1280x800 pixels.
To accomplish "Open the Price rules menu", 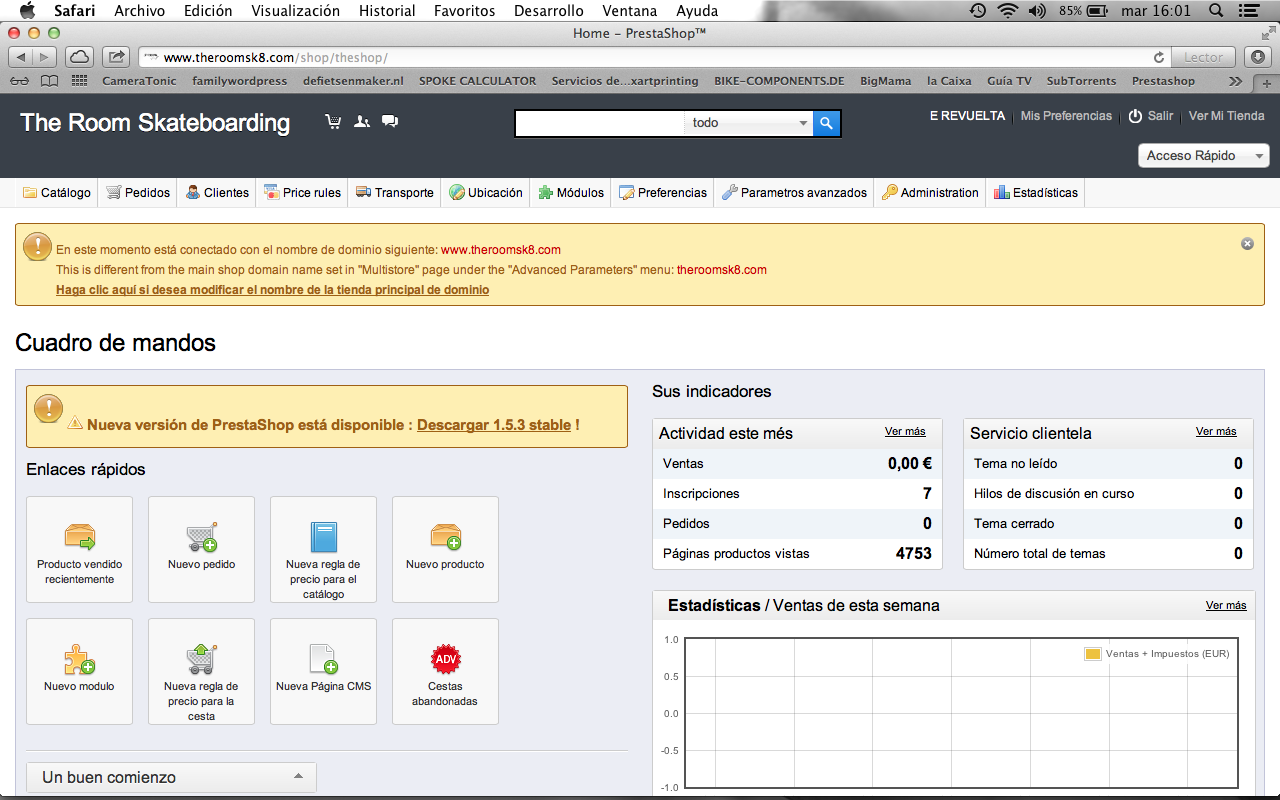I will [302, 193].
